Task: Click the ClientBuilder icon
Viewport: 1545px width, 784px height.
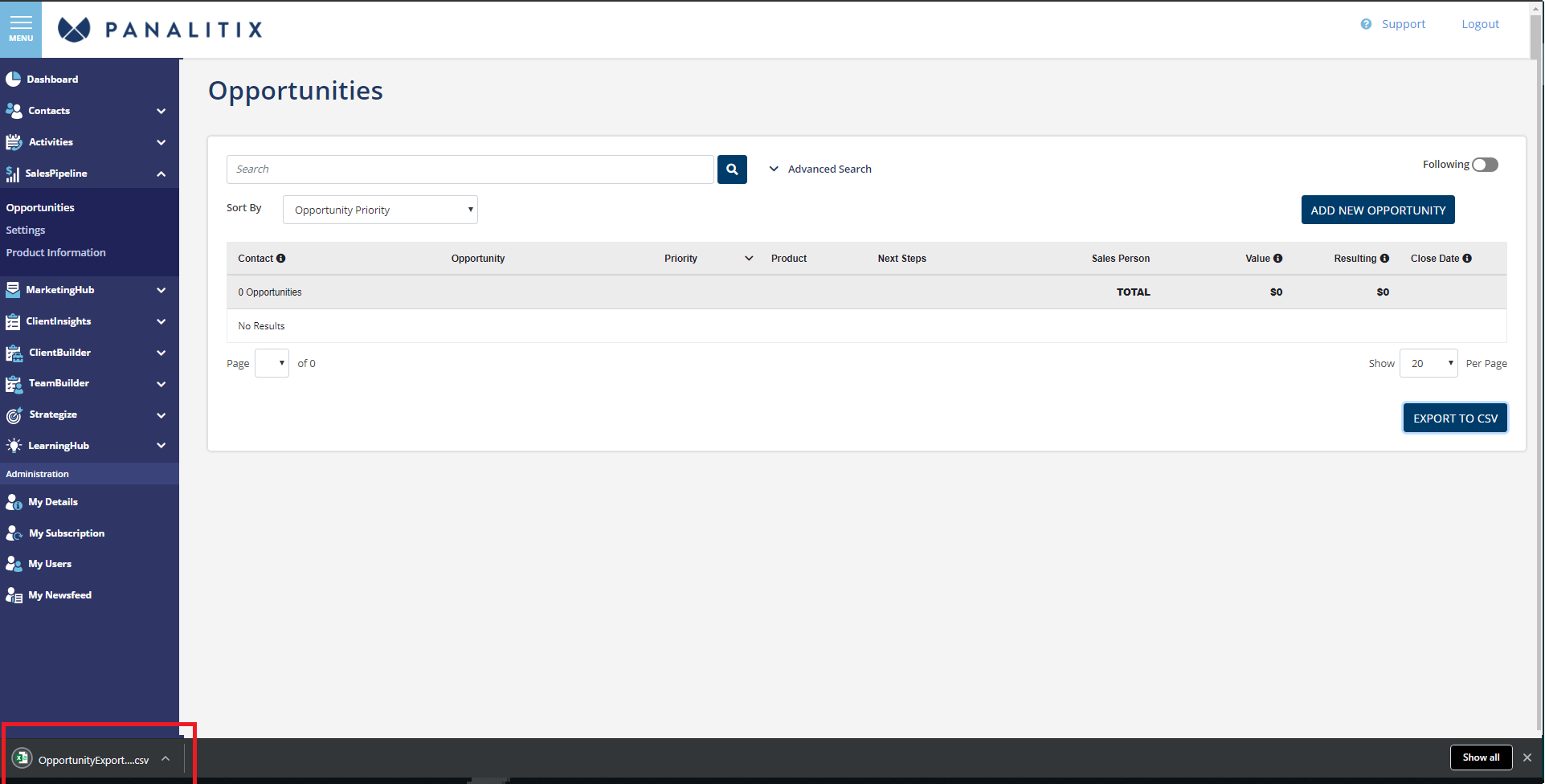Action: [14, 353]
